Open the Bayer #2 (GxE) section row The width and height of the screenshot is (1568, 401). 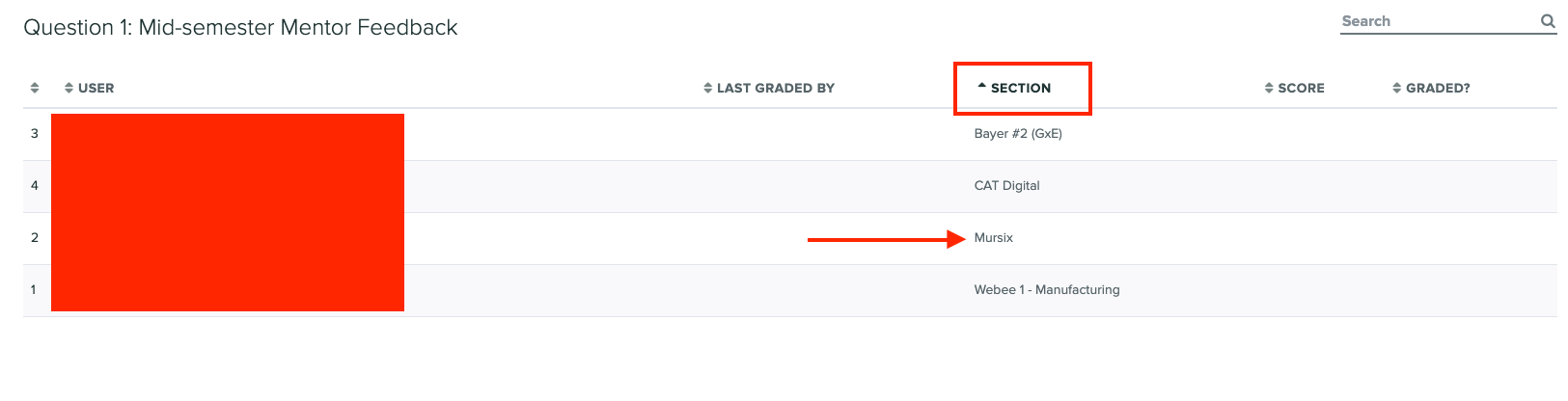coord(1018,134)
